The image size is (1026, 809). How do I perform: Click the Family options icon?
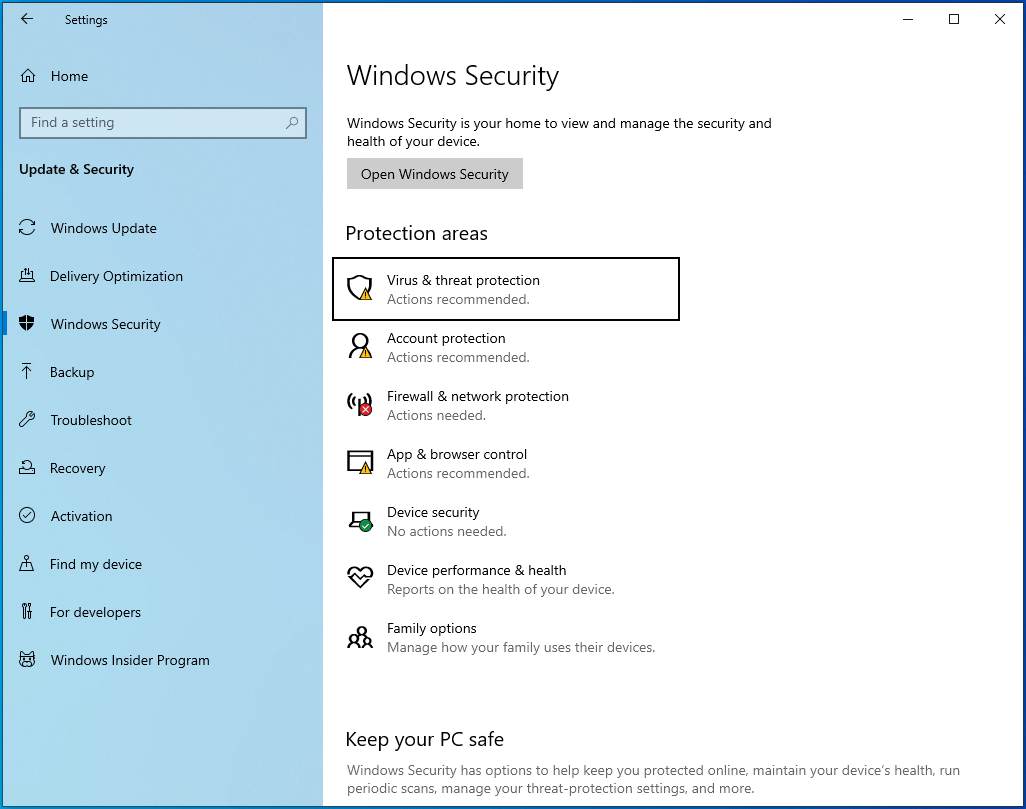coord(359,636)
